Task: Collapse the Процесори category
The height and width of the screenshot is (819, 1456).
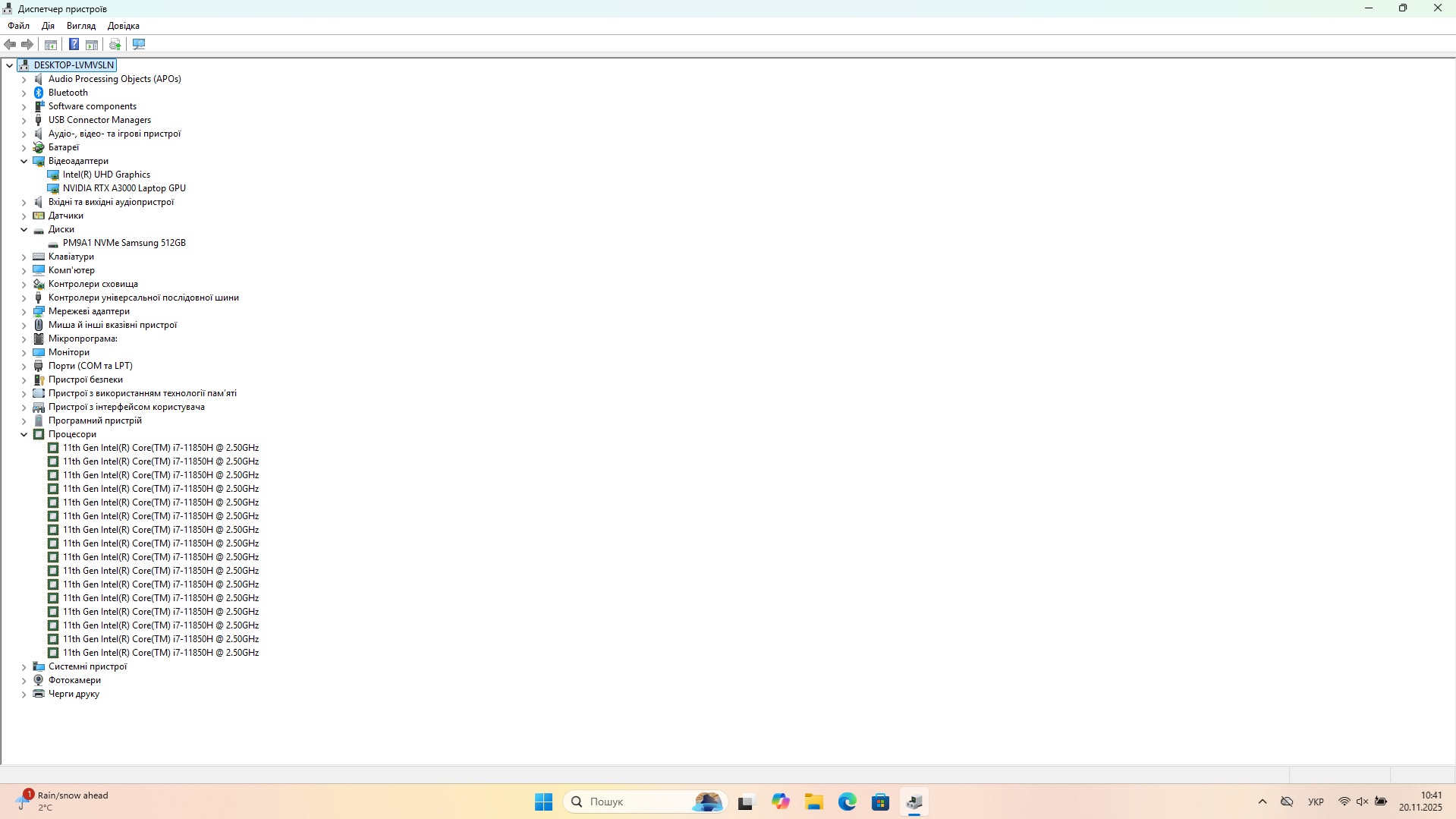Action: point(24,434)
